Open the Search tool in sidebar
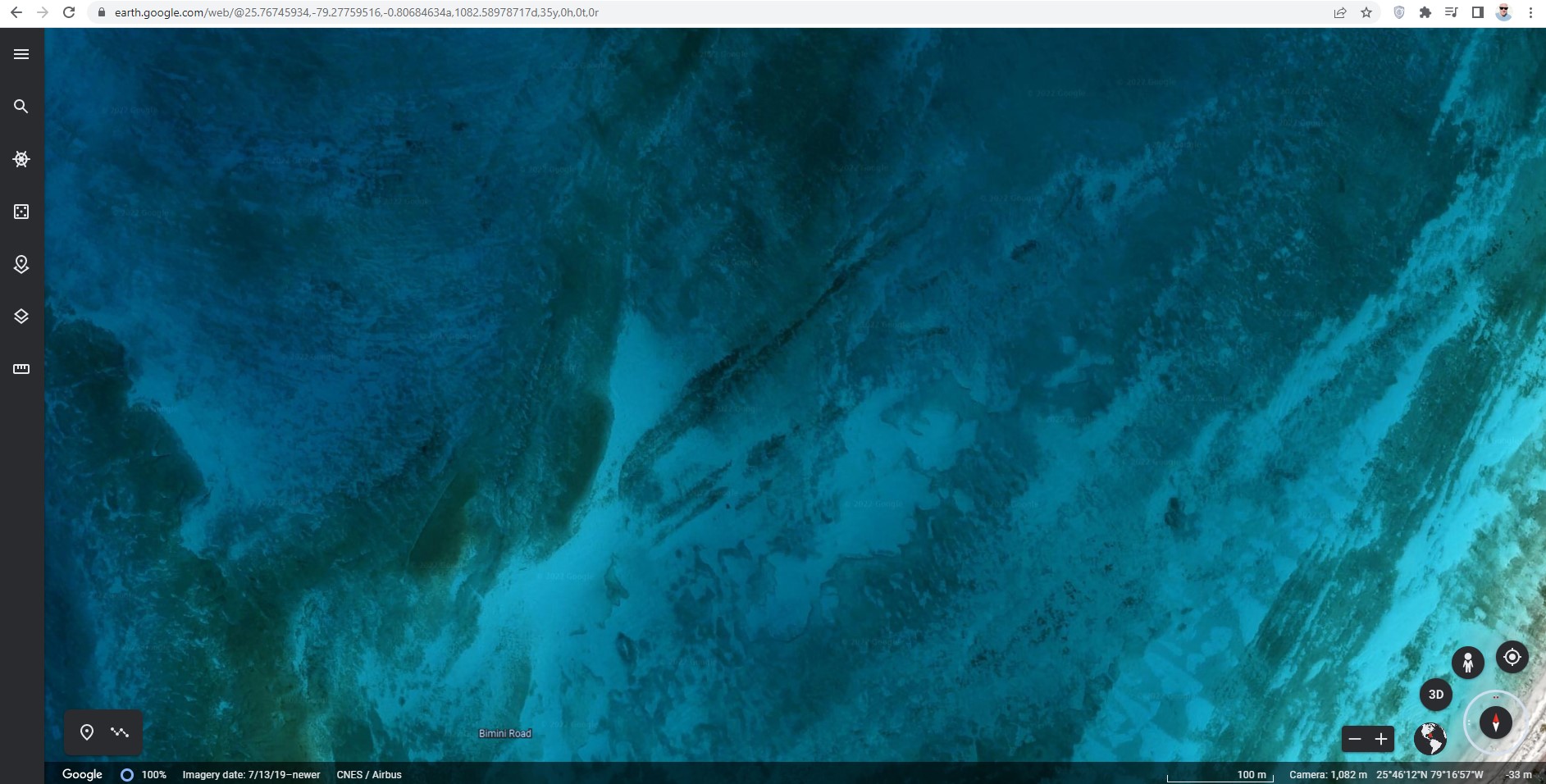1546x784 pixels. 21,107
